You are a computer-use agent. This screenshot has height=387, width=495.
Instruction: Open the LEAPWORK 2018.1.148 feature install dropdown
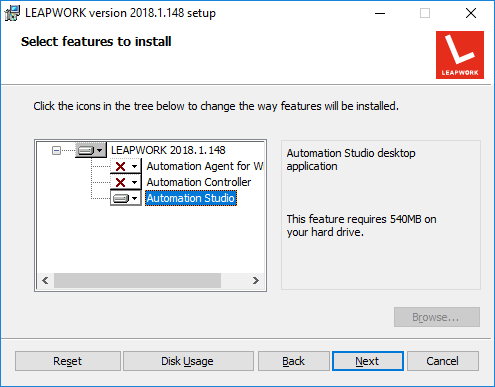pos(91,150)
